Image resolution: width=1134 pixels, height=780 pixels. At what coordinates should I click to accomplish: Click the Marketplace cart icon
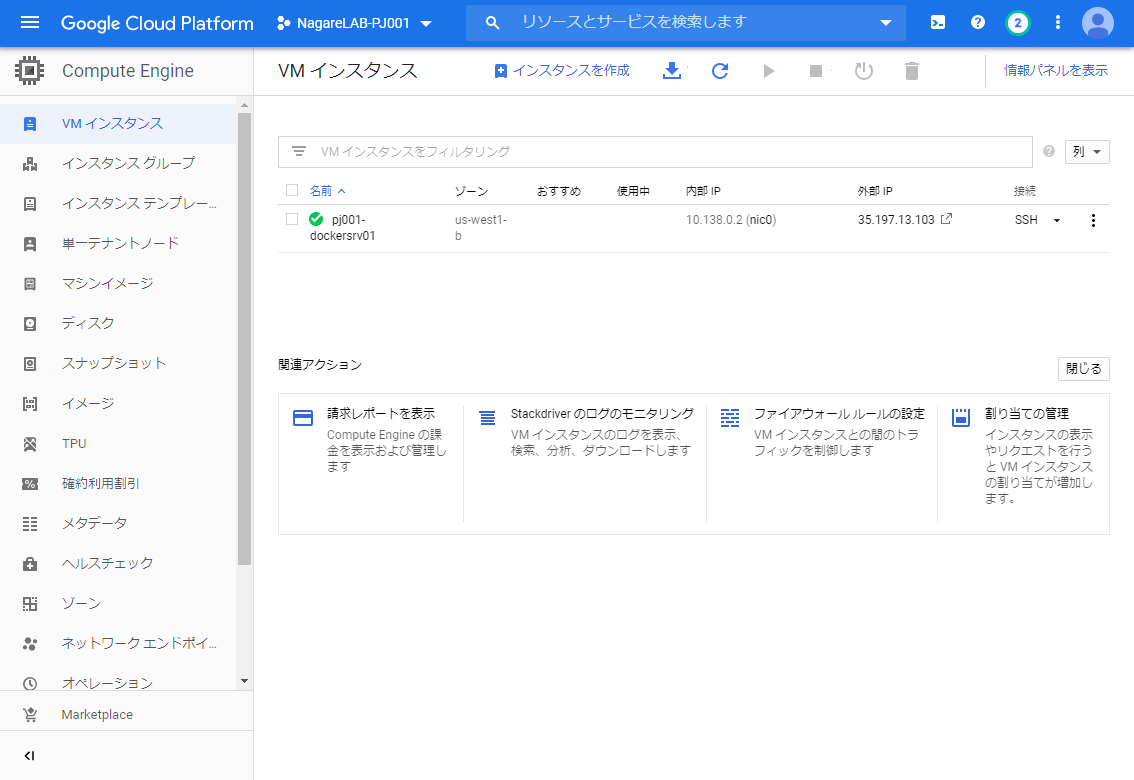click(x=30, y=714)
